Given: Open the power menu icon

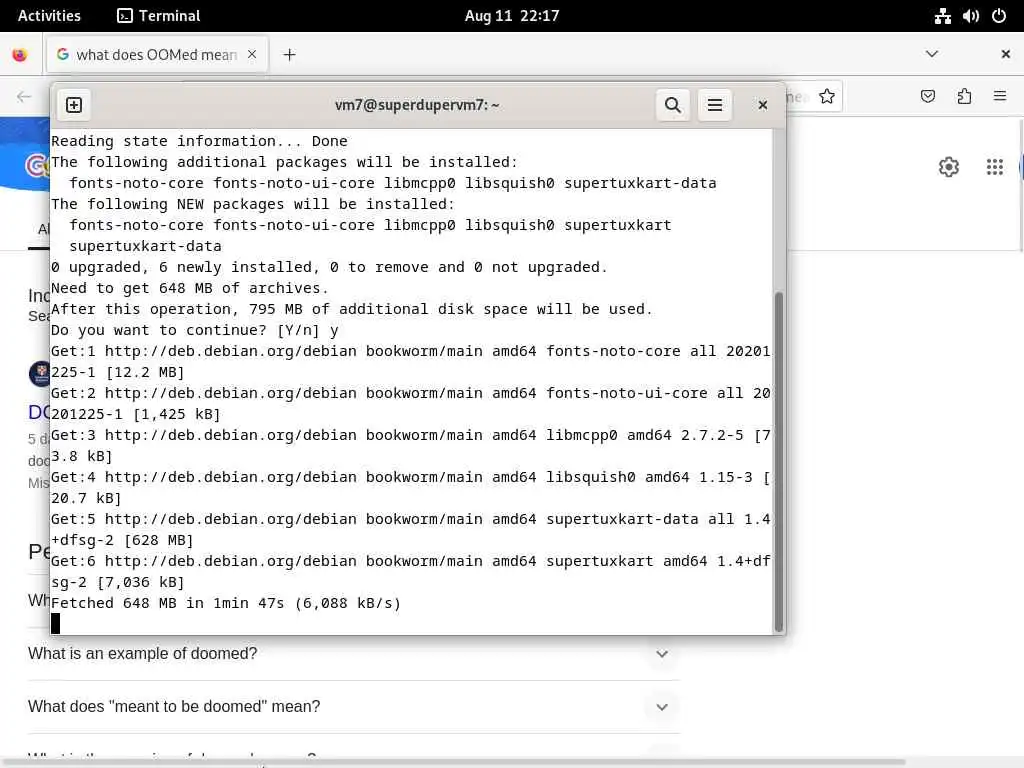Looking at the screenshot, I should click(999, 16).
